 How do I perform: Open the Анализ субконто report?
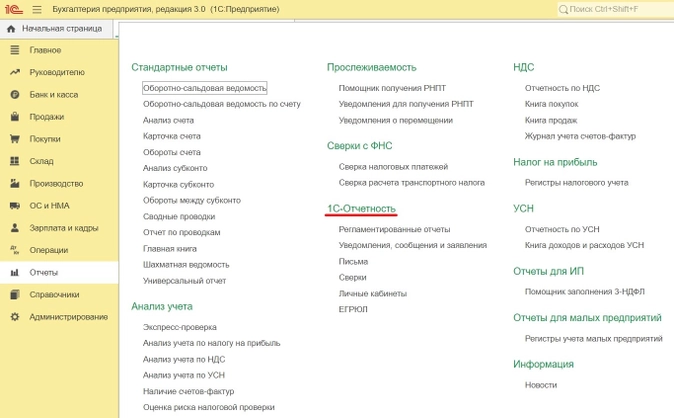[175, 168]
